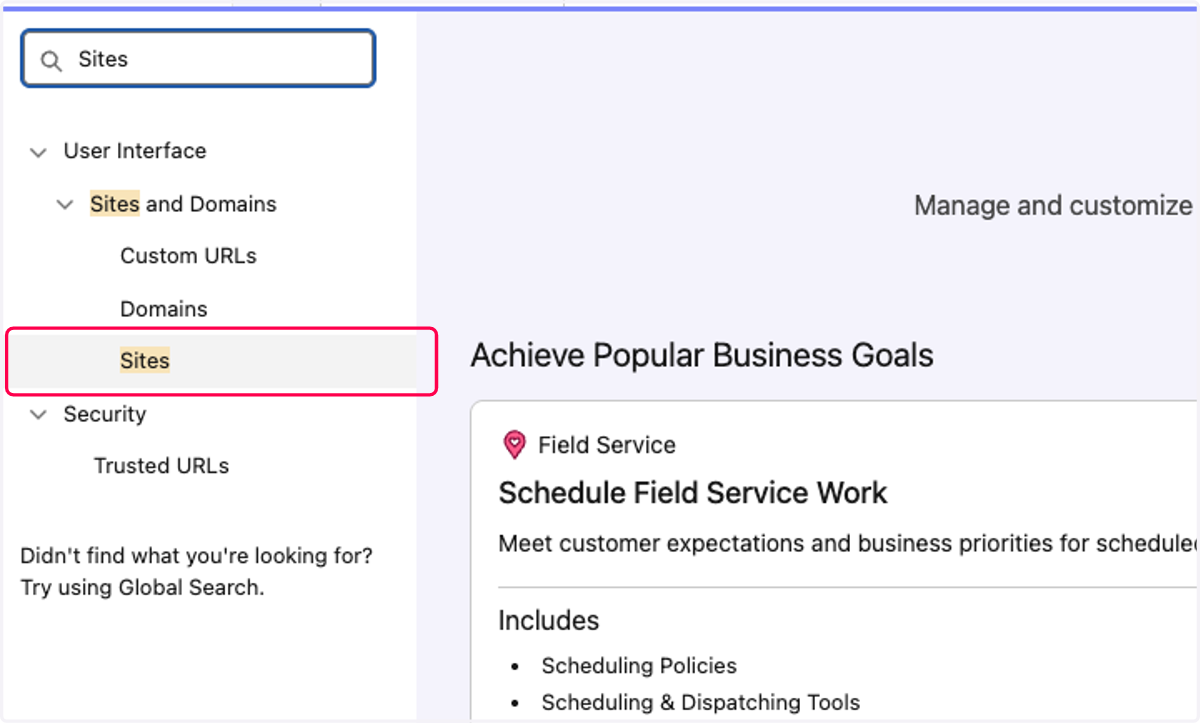
Task: Click the Scheduling & Dispatching Tools list item
Action: (701, 703)
